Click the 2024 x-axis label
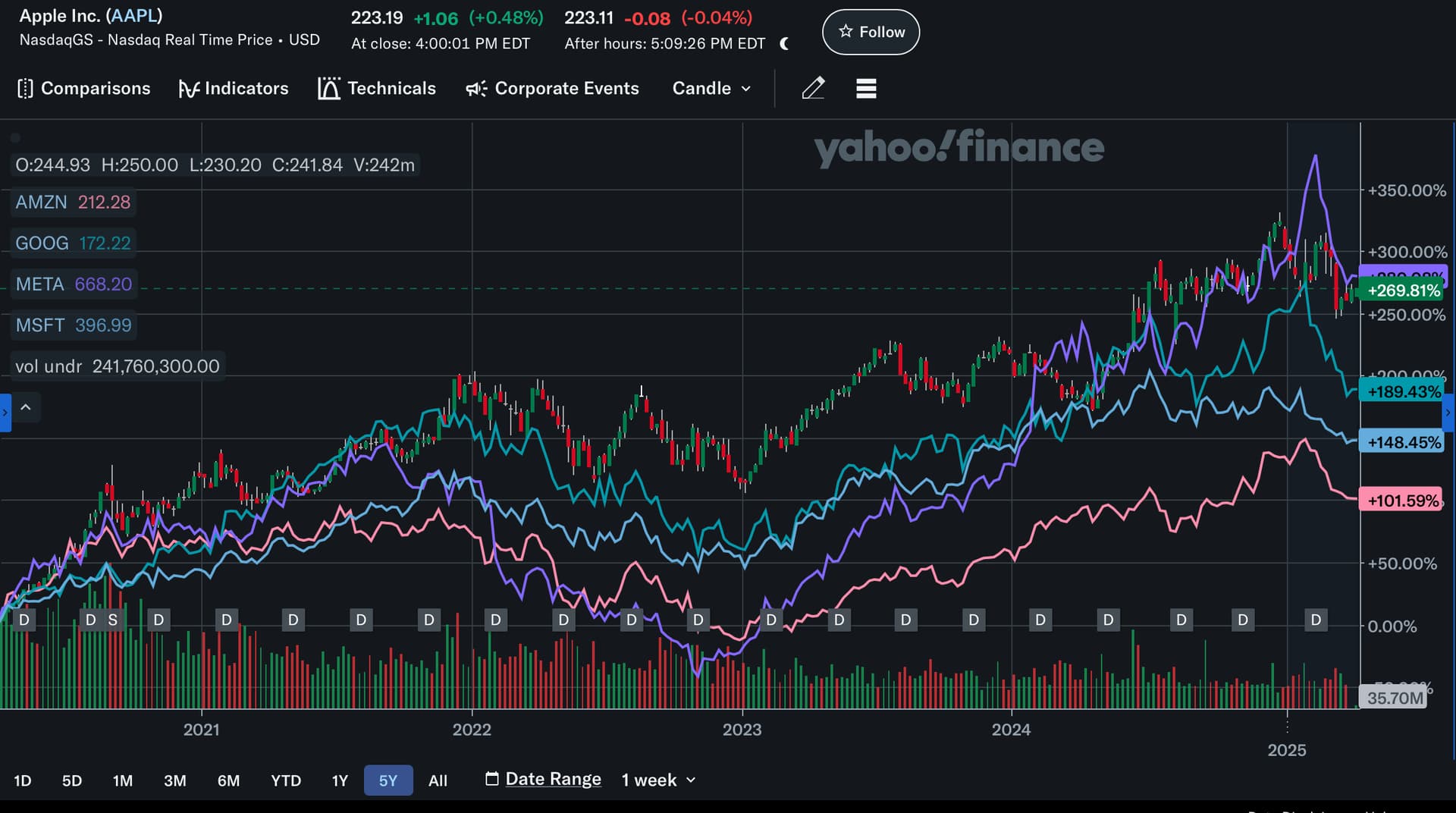 [x=1011, y=730]
